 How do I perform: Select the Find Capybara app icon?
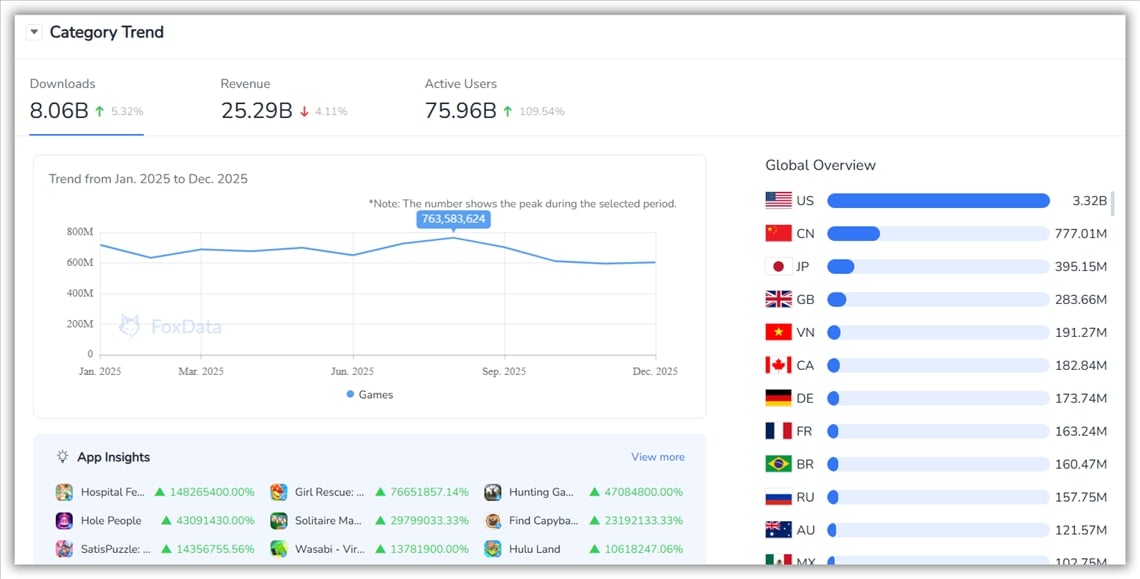[492, 520]
